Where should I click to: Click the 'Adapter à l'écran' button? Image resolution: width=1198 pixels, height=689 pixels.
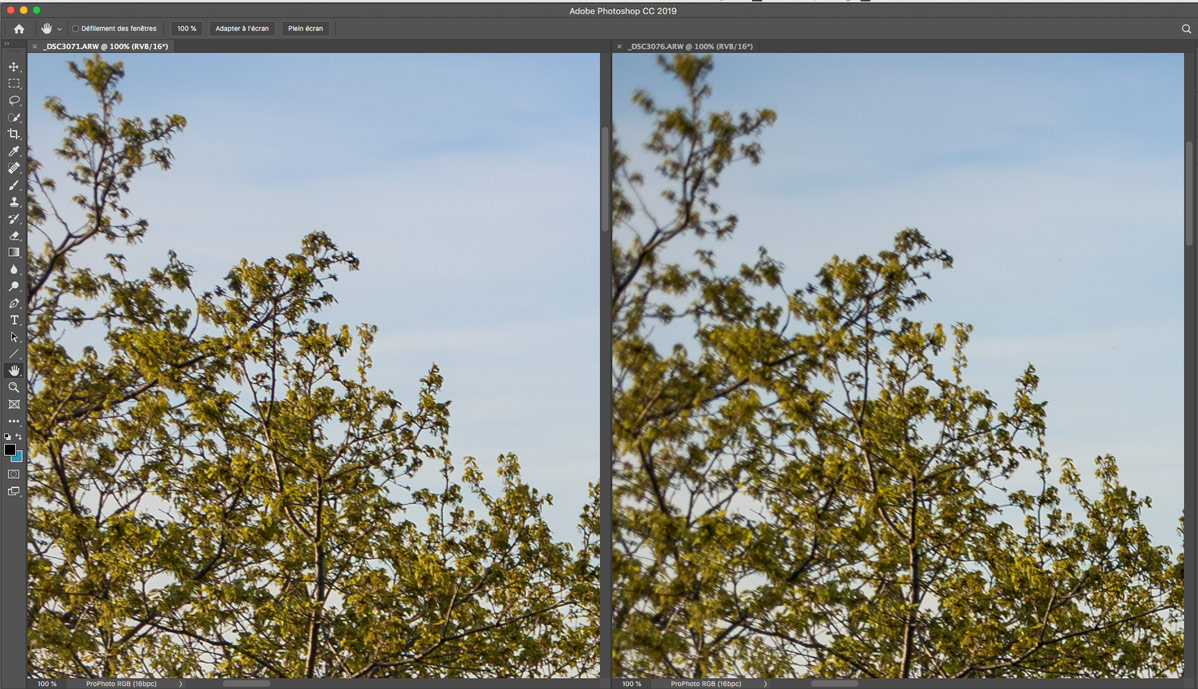coord(242,29)
